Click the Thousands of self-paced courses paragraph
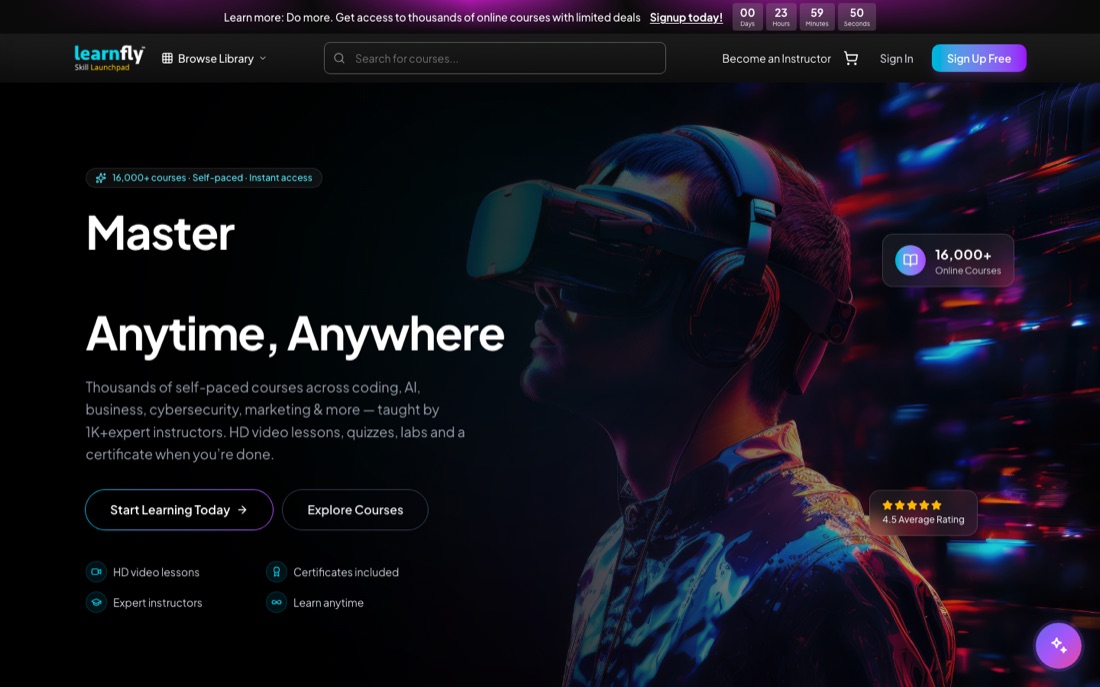 tap(275, 420)
